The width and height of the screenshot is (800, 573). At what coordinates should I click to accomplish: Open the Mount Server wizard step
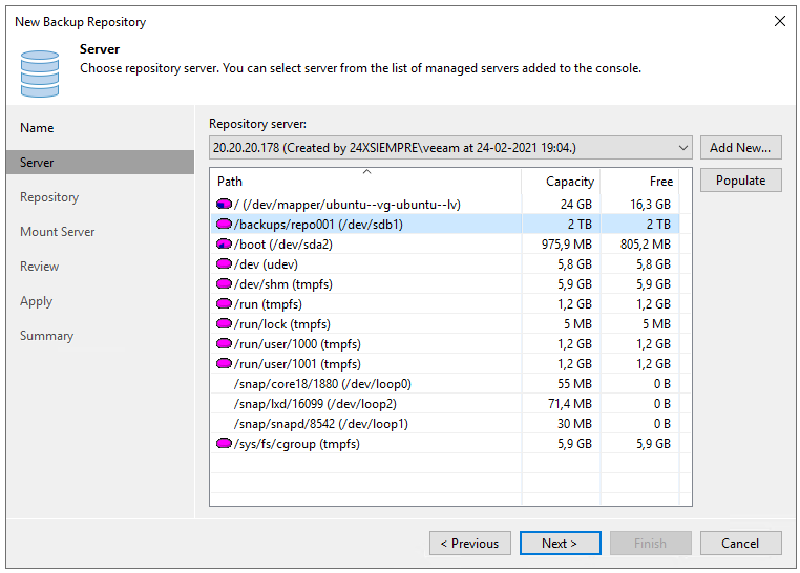tap(57, 232)
